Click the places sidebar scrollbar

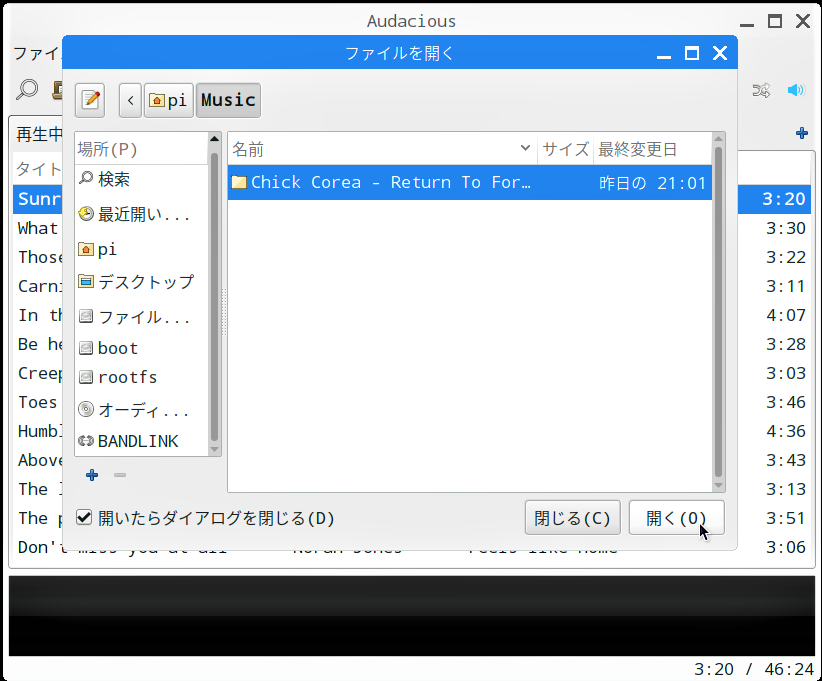click(214, 296)
